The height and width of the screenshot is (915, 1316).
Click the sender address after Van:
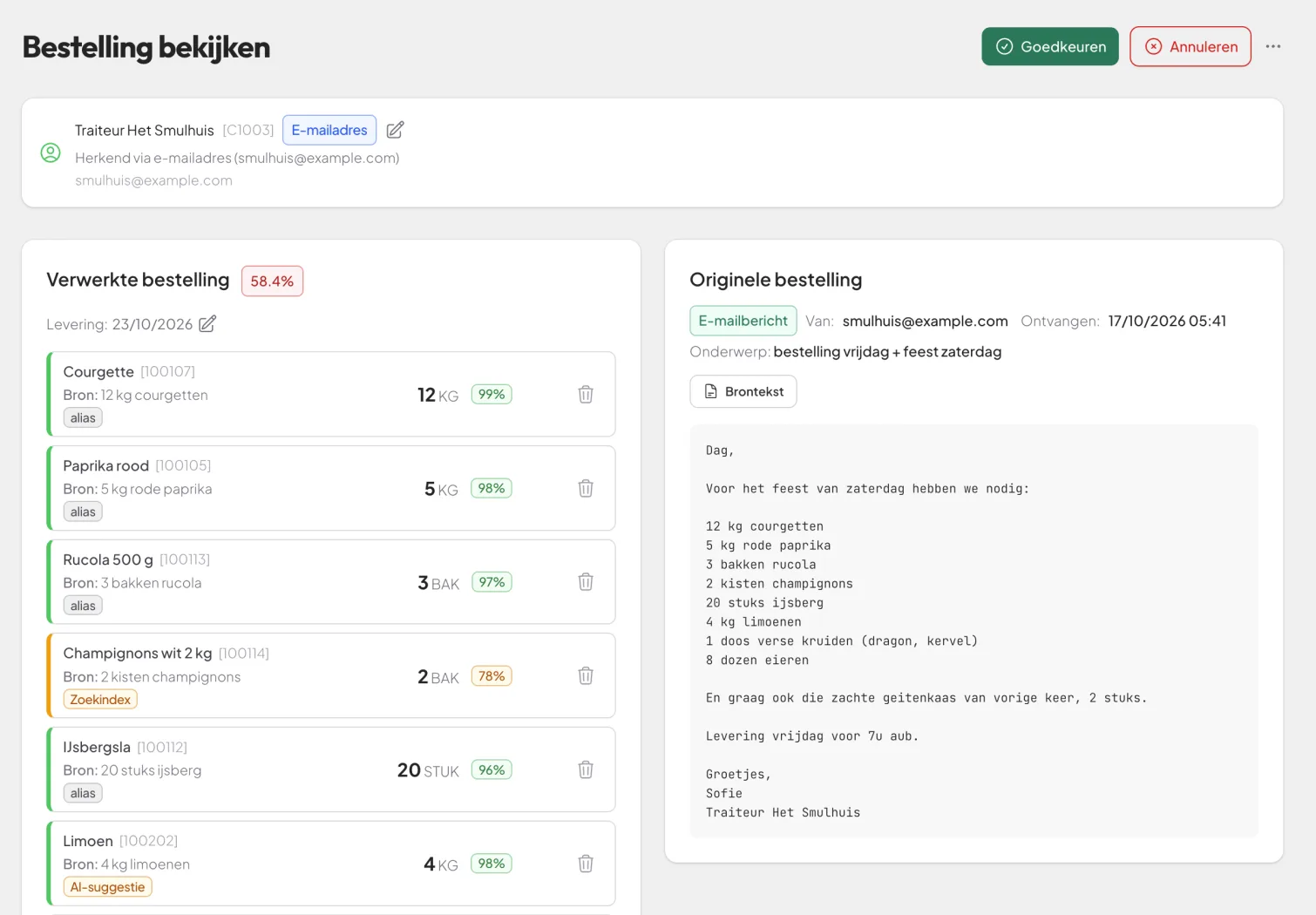point(925,322)
